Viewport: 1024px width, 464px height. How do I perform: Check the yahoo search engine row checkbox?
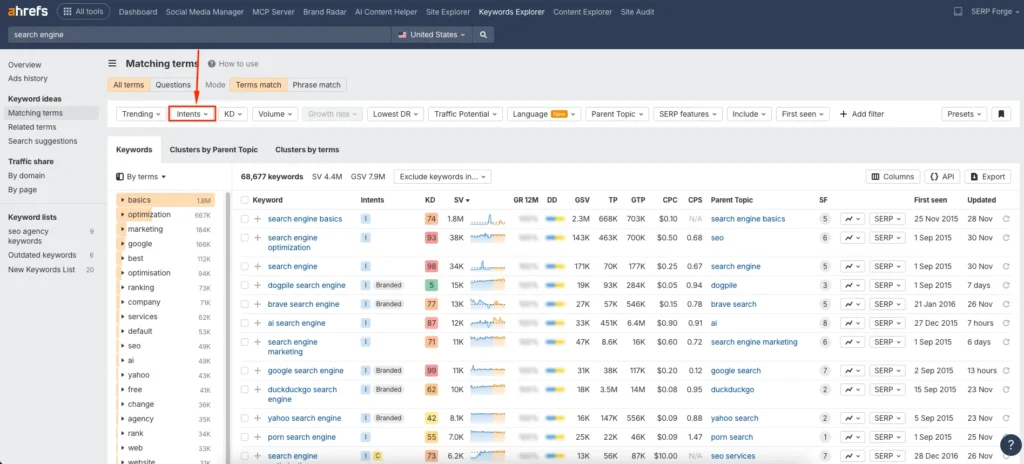pos(244,418)
